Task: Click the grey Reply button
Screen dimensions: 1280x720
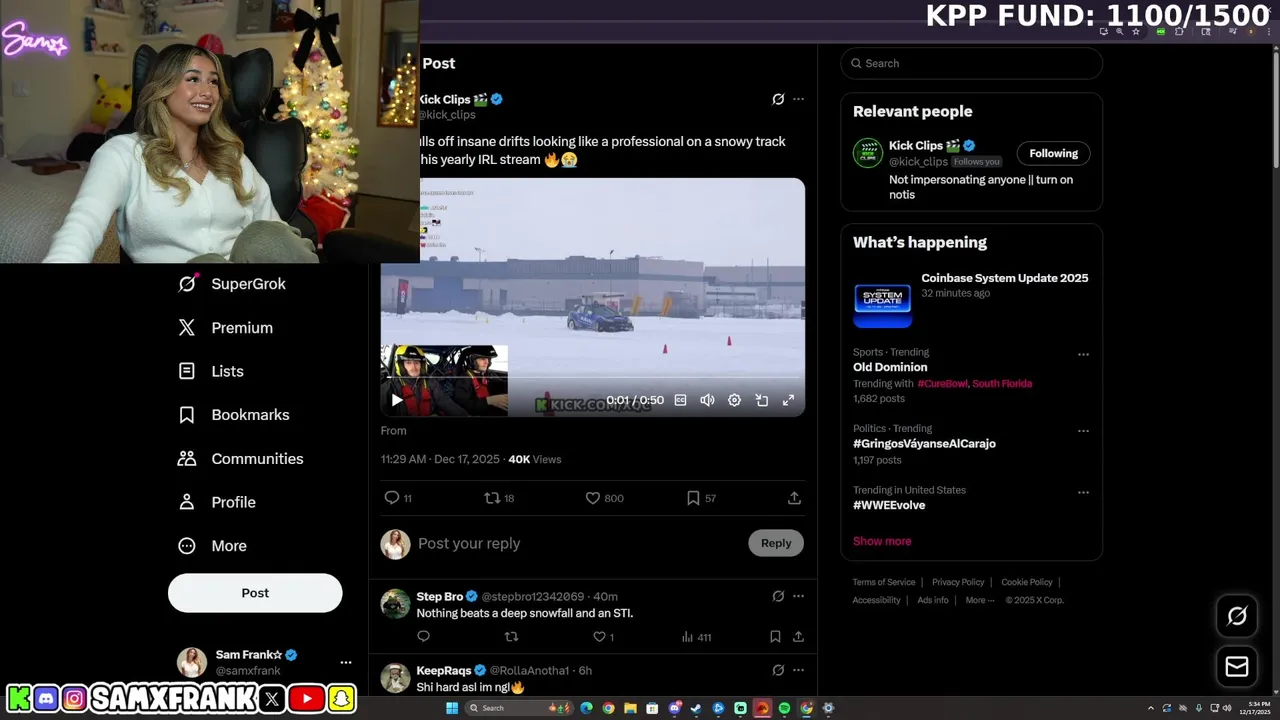Action: (776, 543)
